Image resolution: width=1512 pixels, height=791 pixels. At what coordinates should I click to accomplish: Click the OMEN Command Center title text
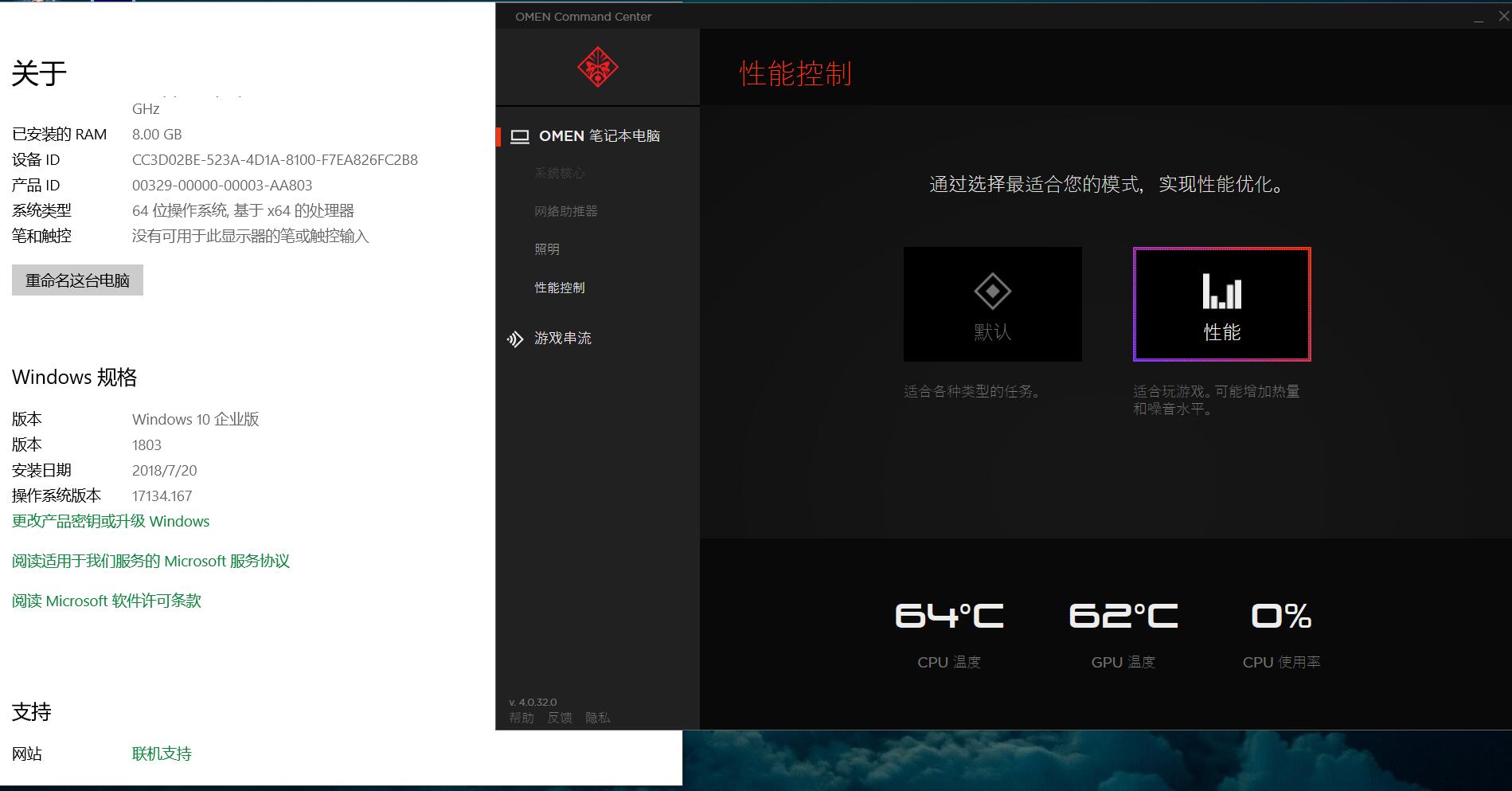[583, 17]
